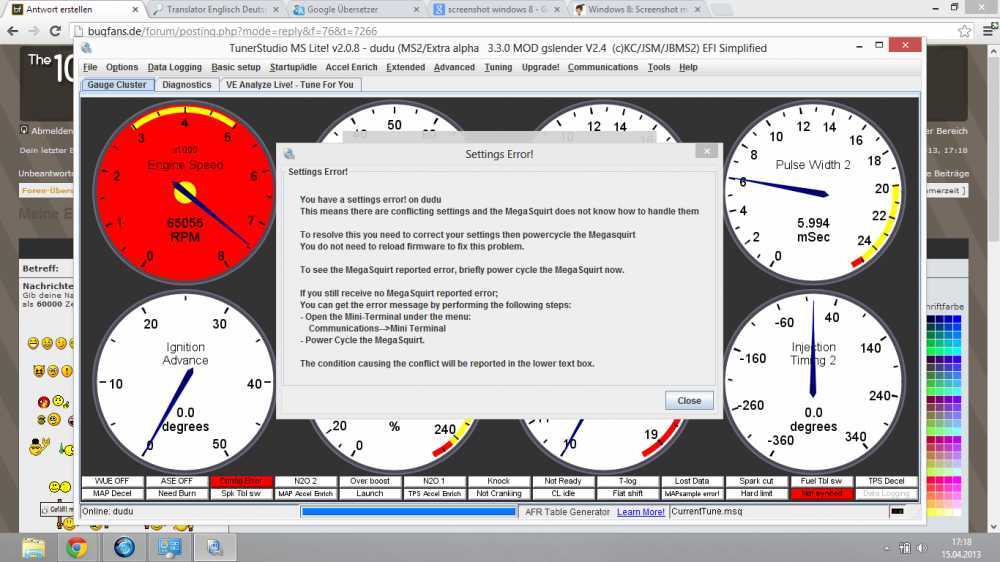Expand the Accel Enrich menu
Viewport: 1000px width, 562px height.
(352, 67)
